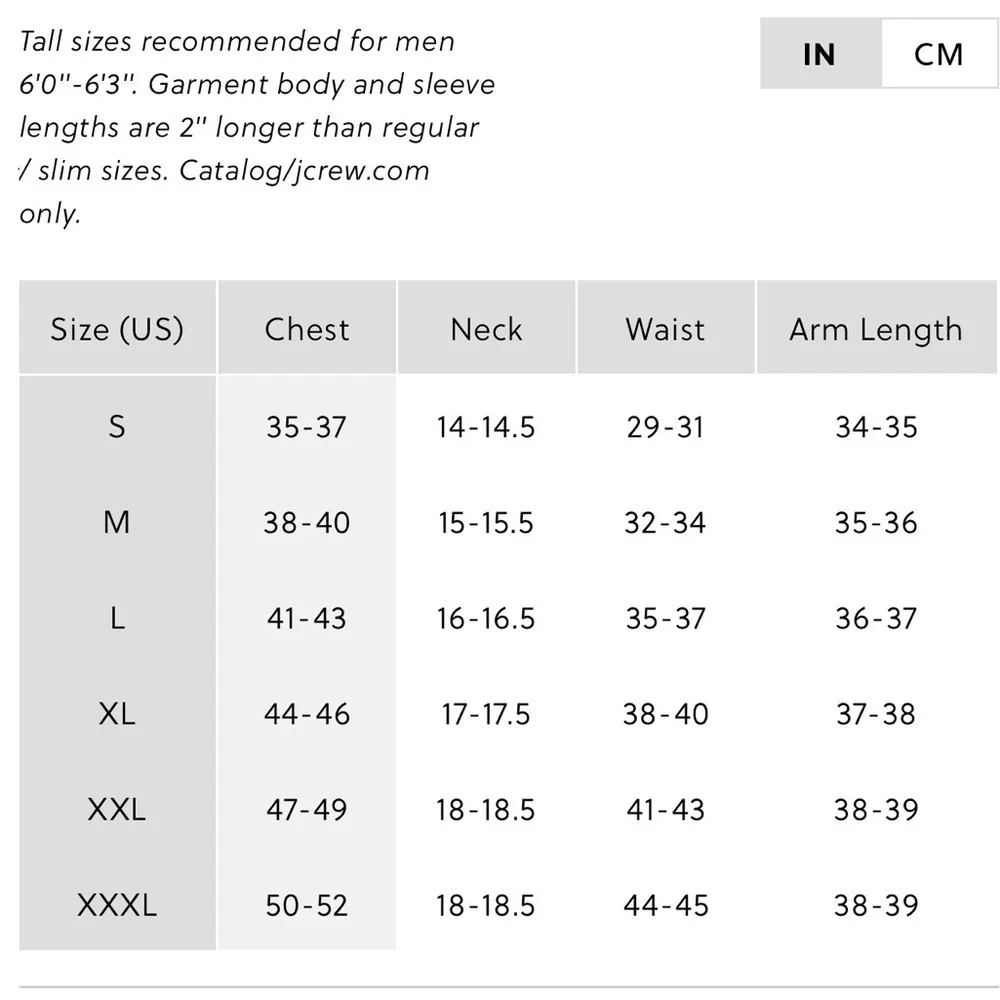Select the Waist column header

(x=666, y=327)
